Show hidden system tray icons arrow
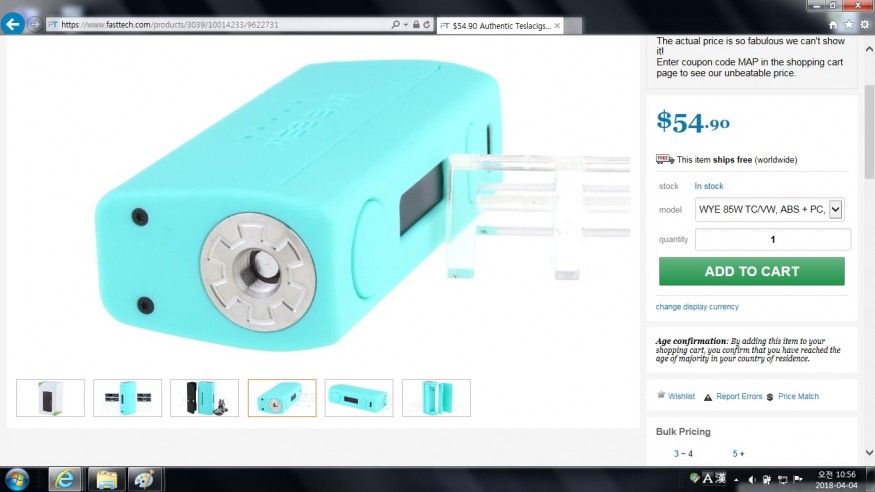Screen dimensions: 875x492 (736, 479)
